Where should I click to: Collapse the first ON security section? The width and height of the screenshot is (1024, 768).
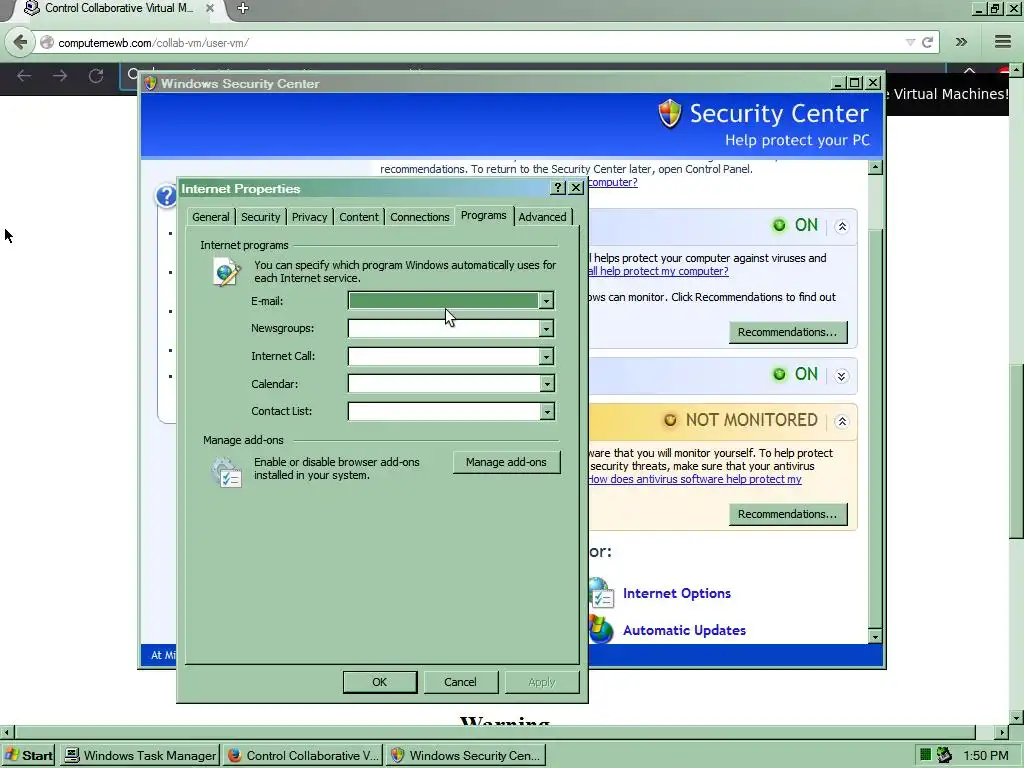[842, 227]
